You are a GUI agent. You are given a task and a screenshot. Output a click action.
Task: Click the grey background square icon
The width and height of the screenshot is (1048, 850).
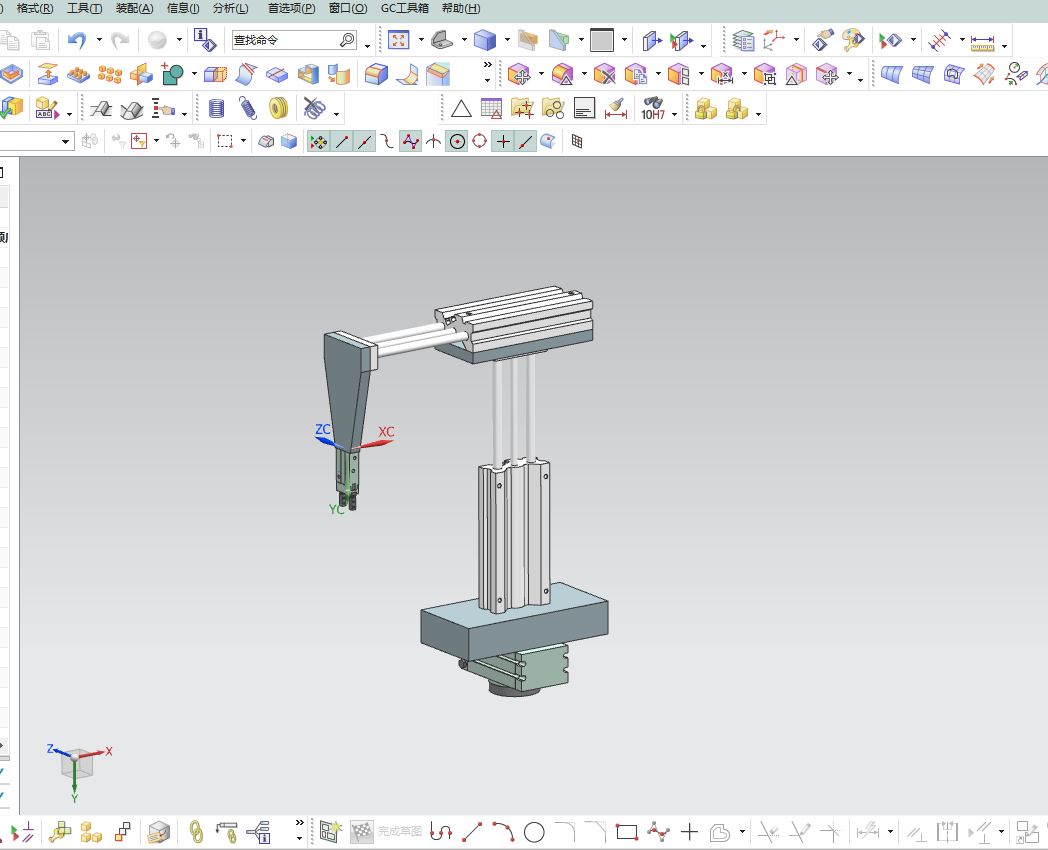[602, 40]
